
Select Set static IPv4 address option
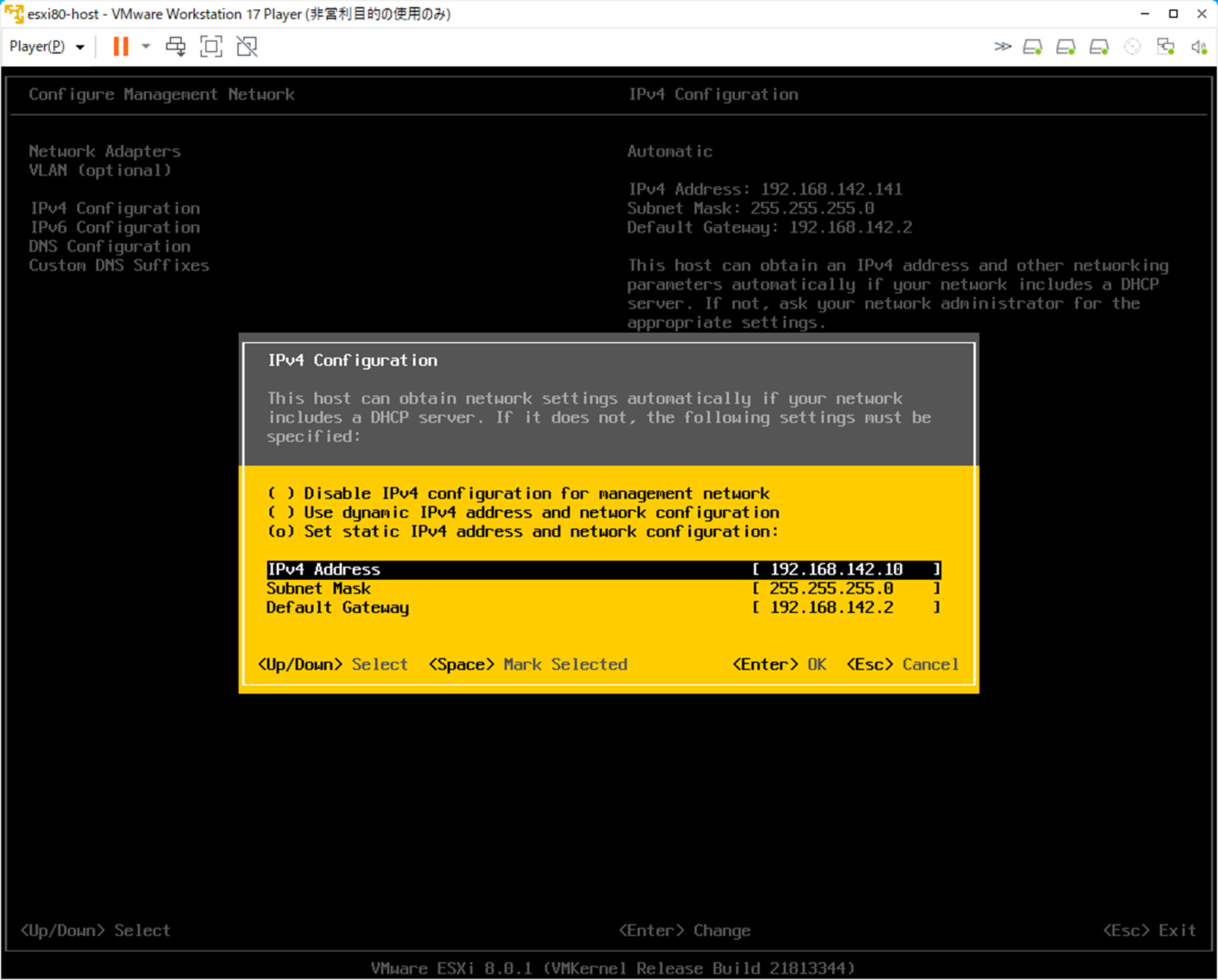click(x=523, y=531)
